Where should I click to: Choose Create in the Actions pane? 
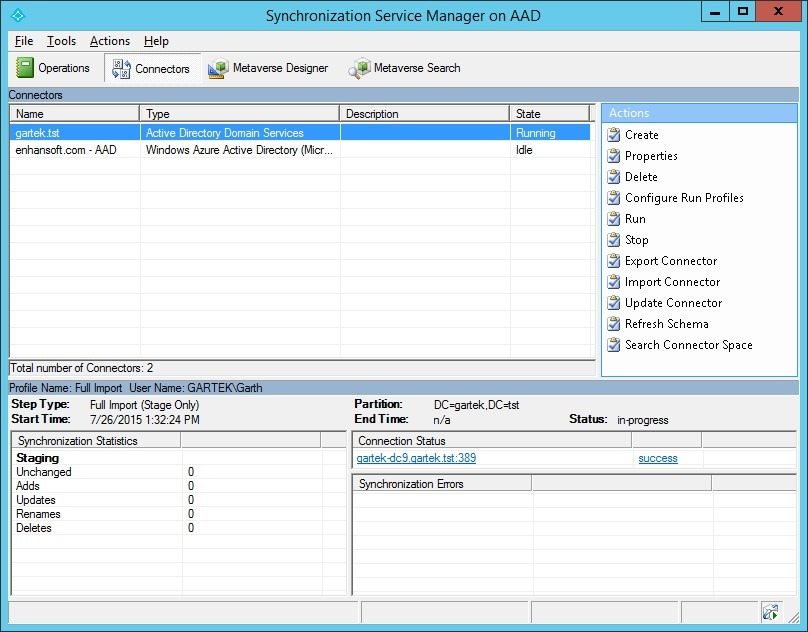pyautogui.click(x=642, y=135)
